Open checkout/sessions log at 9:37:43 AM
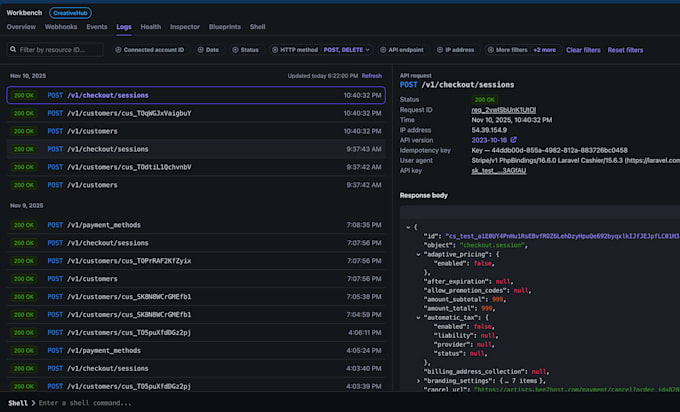 pos(196,149)
